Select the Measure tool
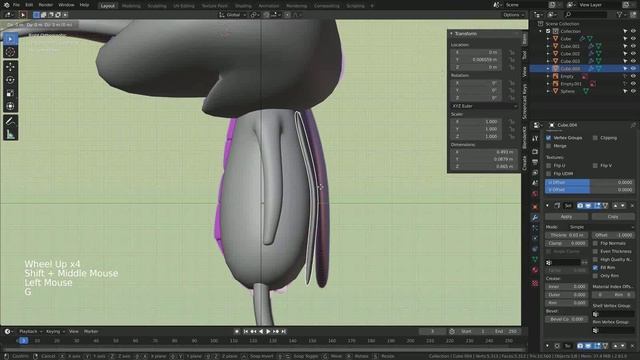Image resolution: width=640 pixels, height=360 pixels. click(11, 134)
